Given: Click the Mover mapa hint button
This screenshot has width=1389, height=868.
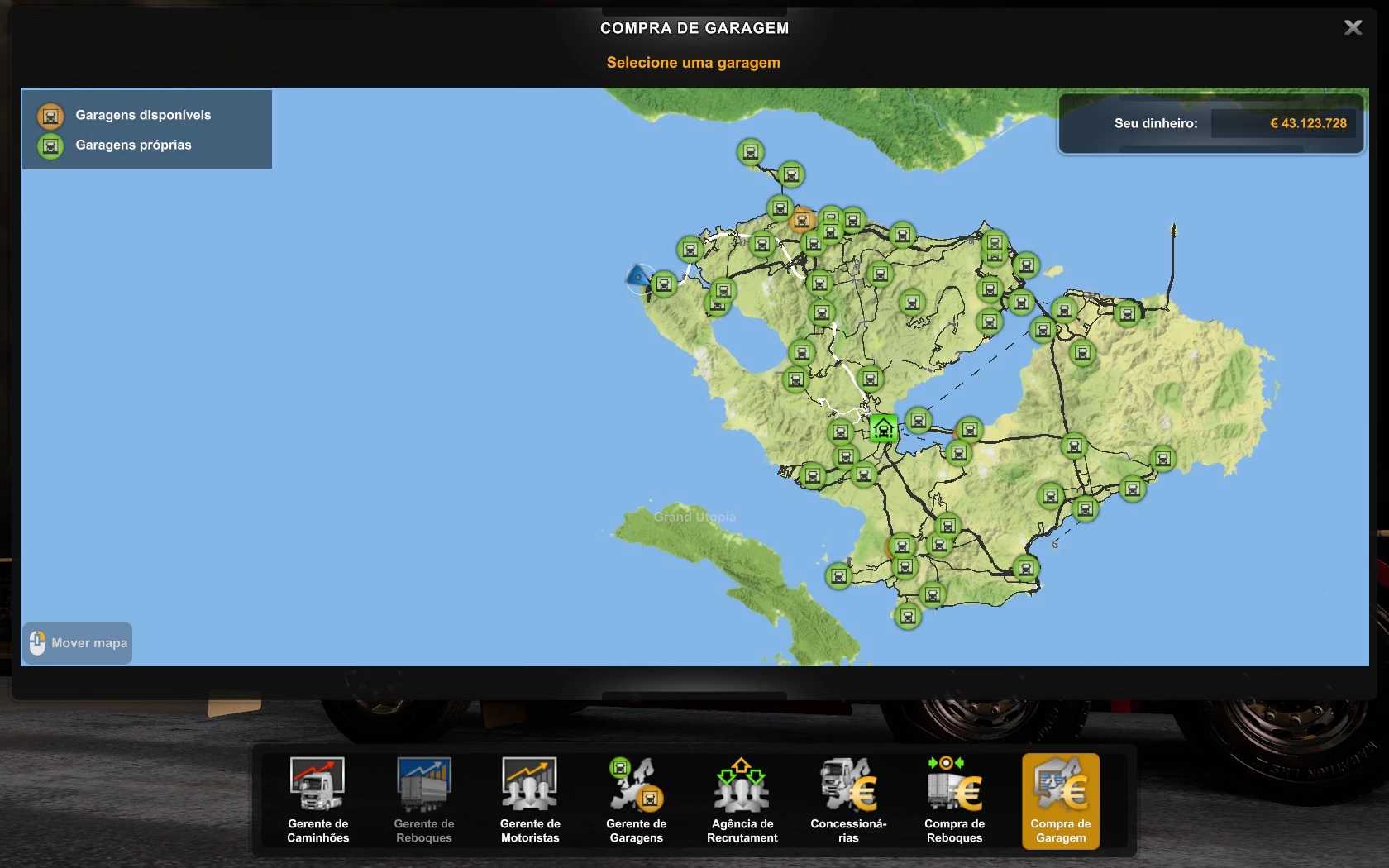Looking at the screenshot, I should [78, 643].
